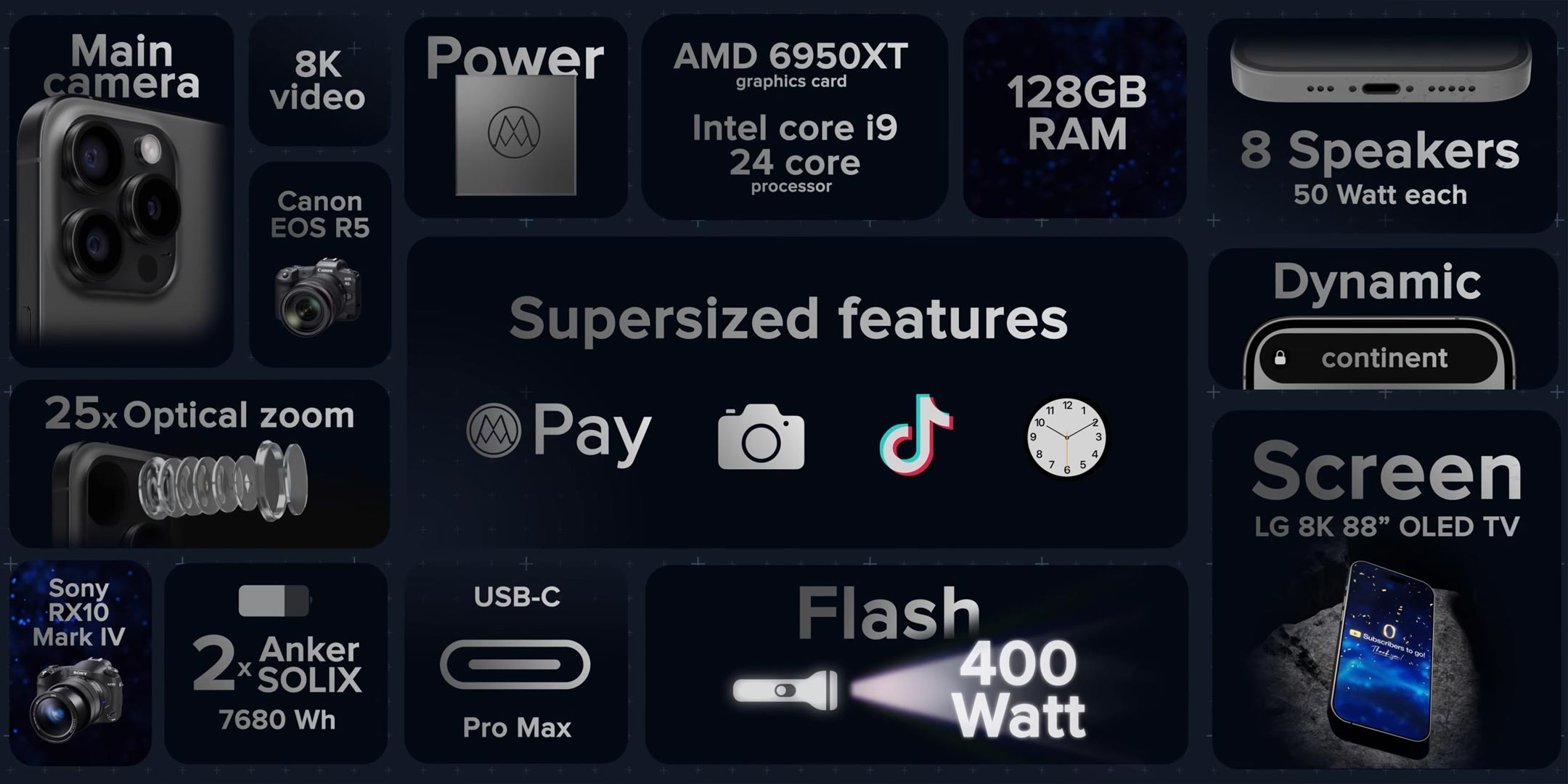Click the flashlight icon in Flash tile

point(785,690)
